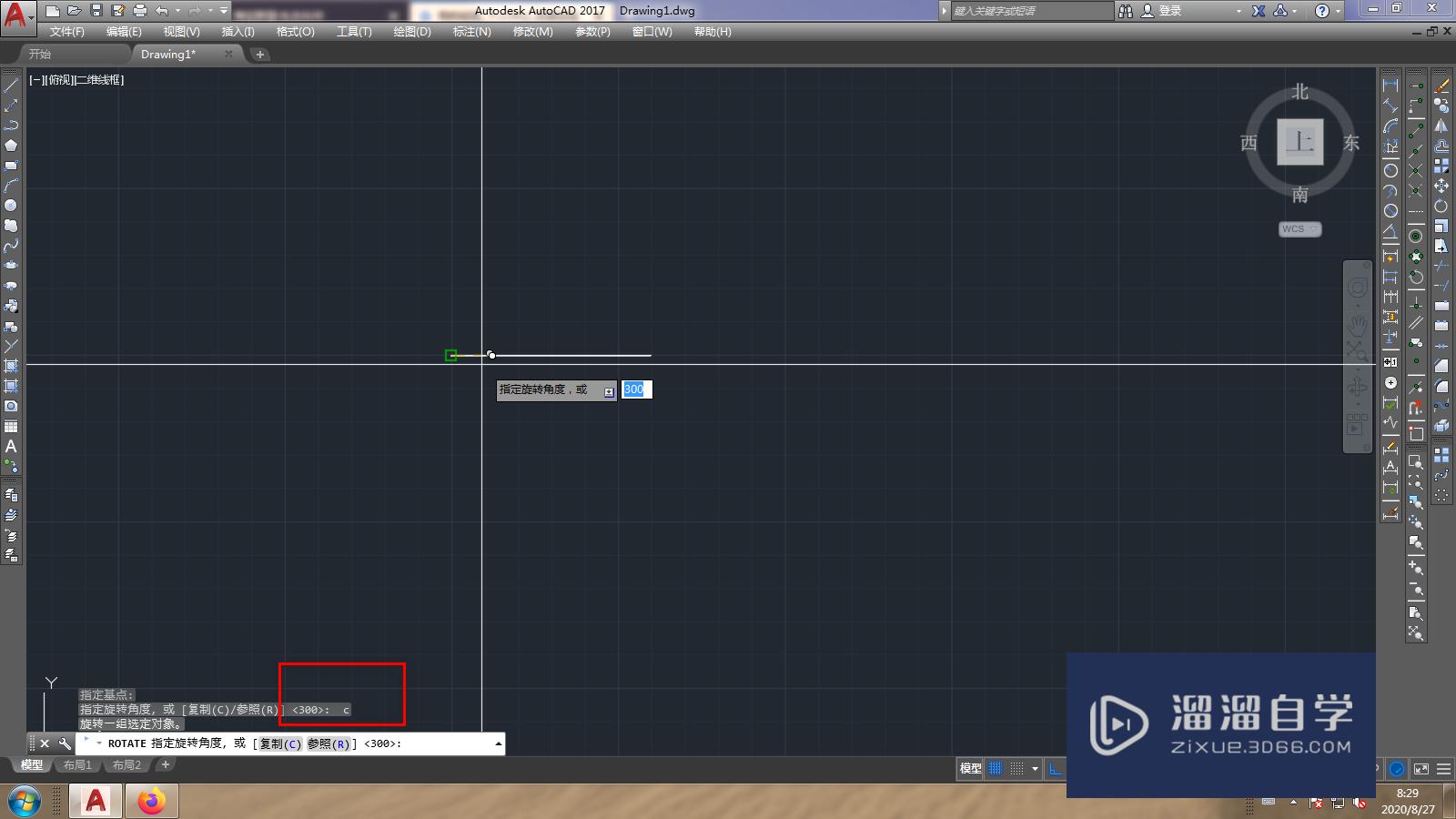
Task: Expand the dynamic input options dropdown
Action: [x=609, y=392]
